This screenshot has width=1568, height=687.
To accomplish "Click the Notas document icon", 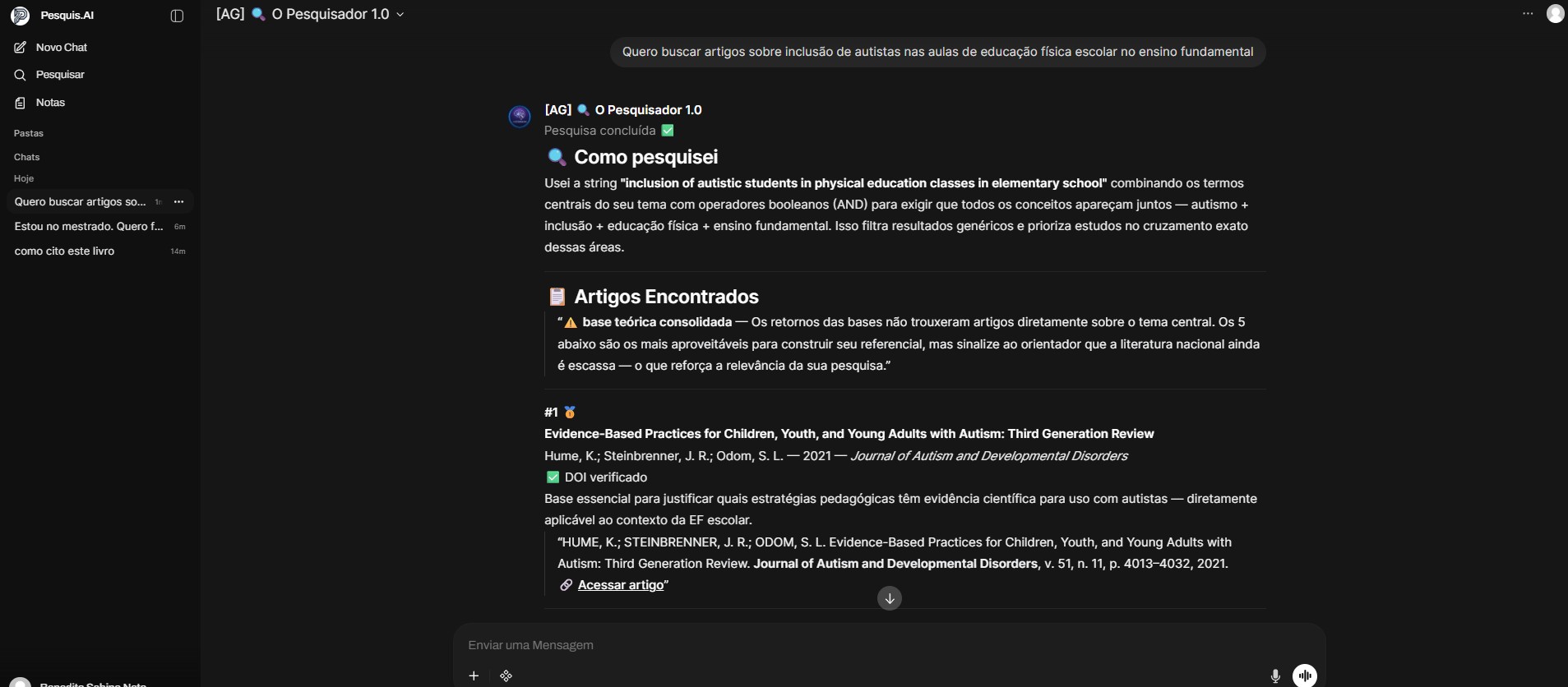I will pos(21,103).
